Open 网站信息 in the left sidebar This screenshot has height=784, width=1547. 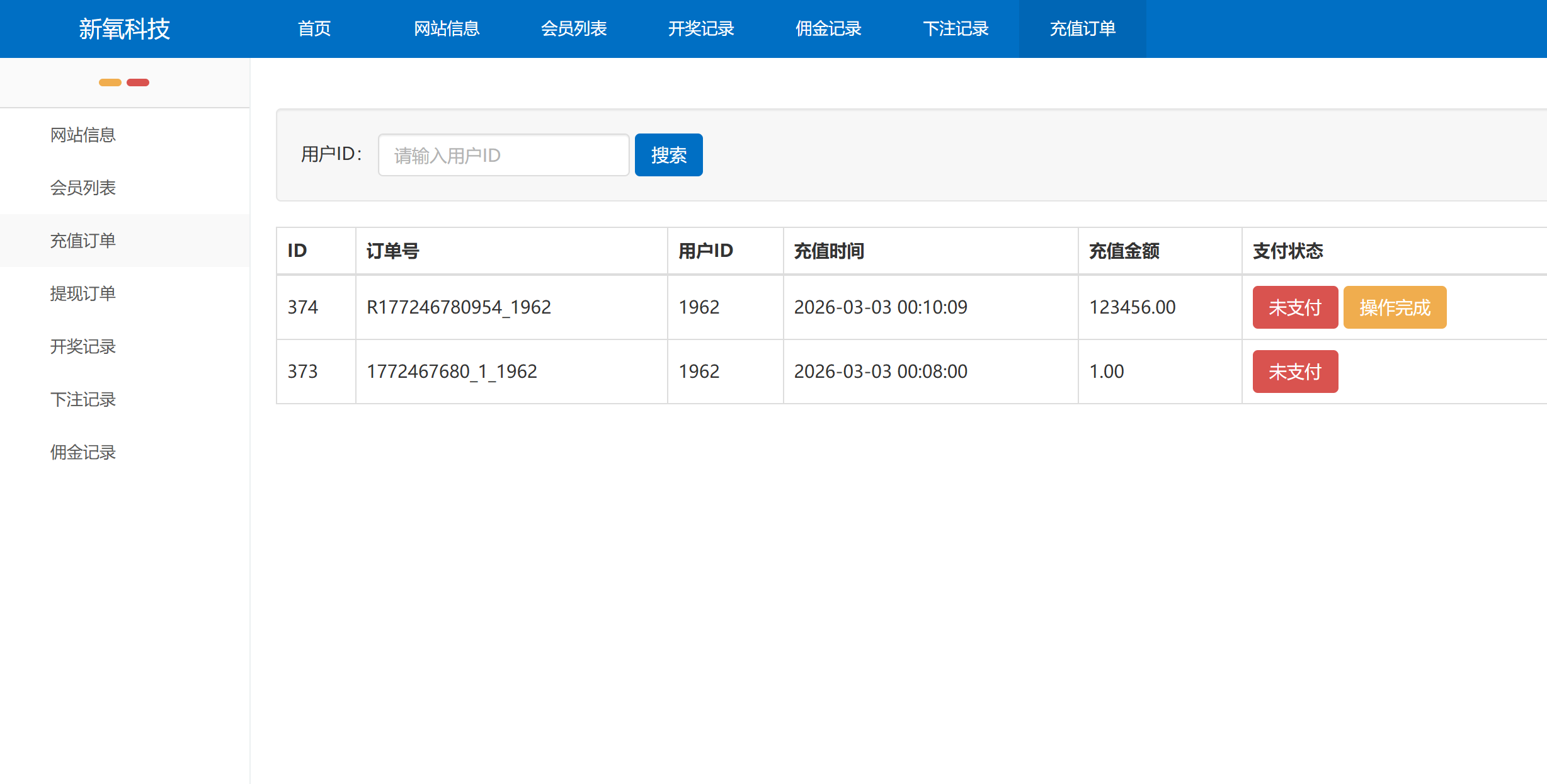coord(83,135)
